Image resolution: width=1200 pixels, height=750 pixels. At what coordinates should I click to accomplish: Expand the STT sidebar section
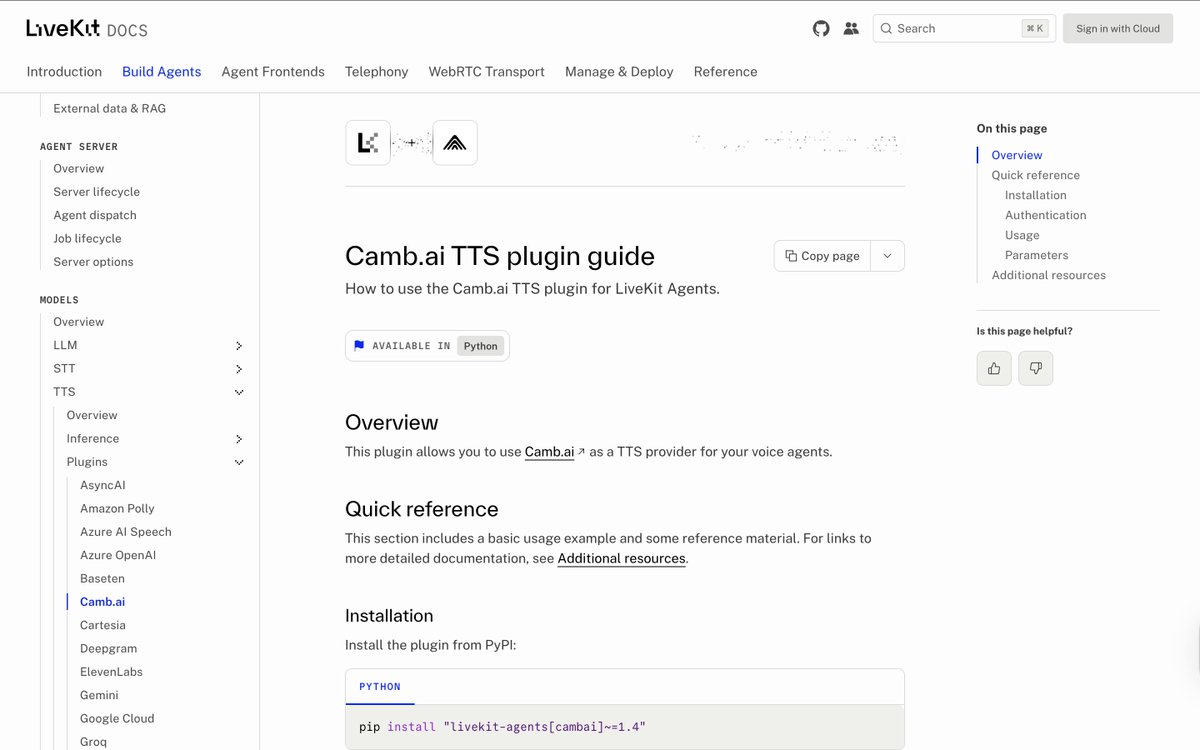pyautogui.click(x=239, y=369)
